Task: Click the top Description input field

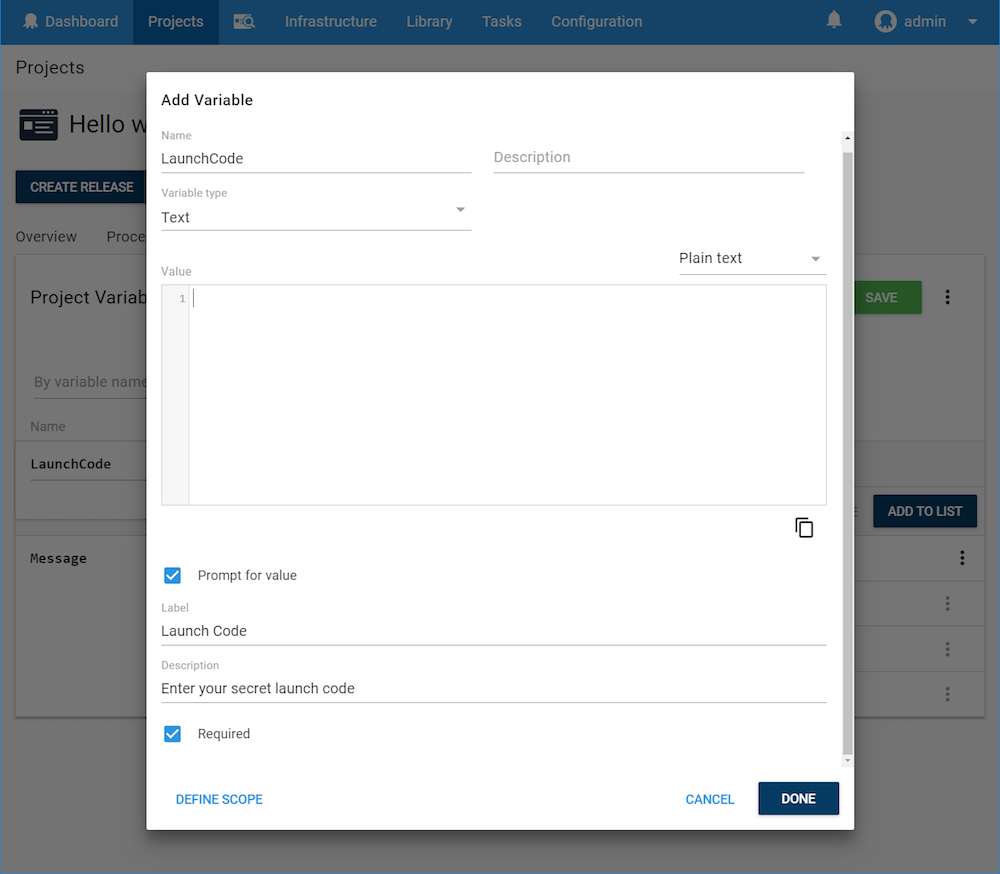Action: [649, 158]
